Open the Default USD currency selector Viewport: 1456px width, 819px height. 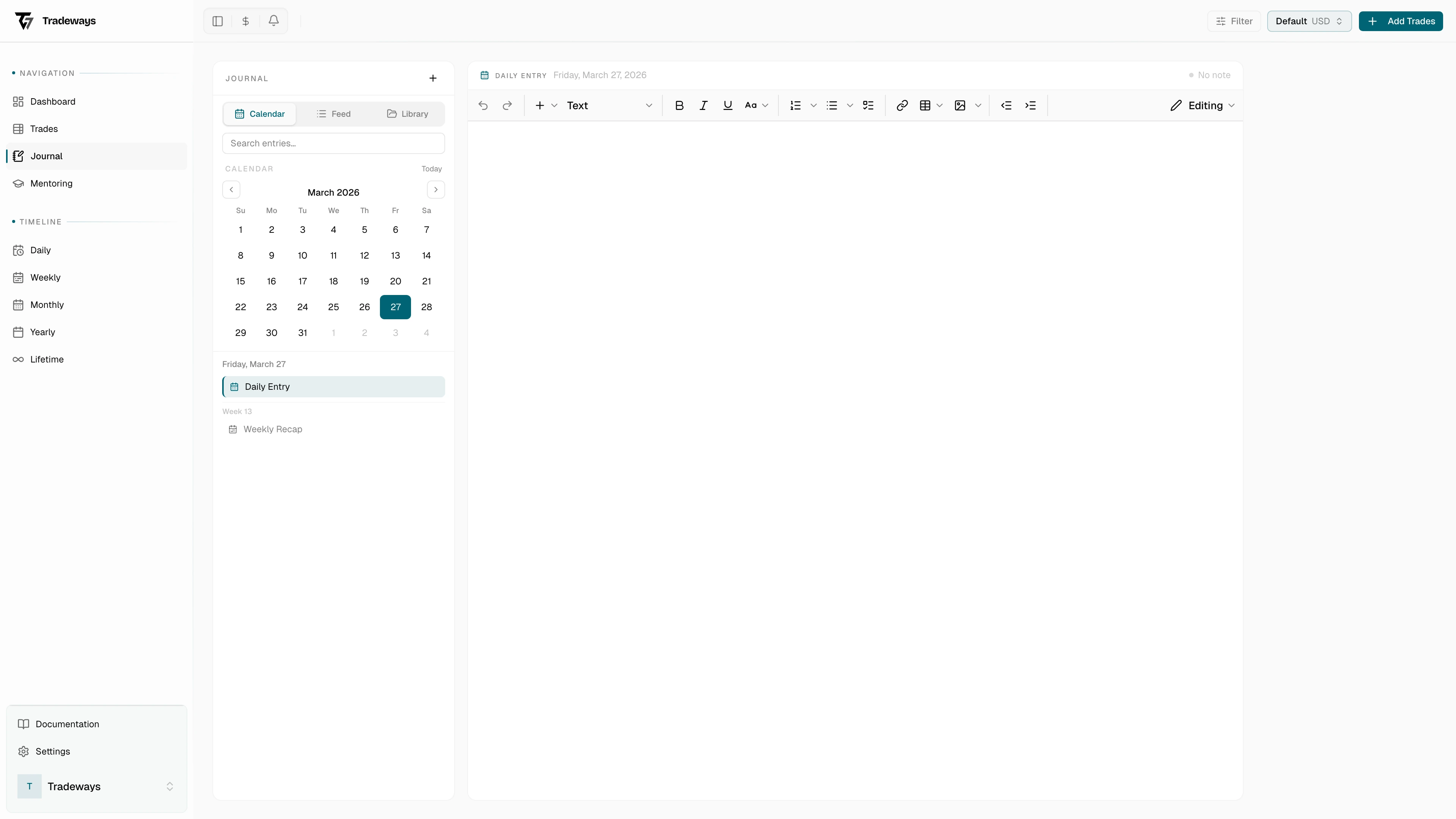pyautogui.click(x=1309, y=21)
